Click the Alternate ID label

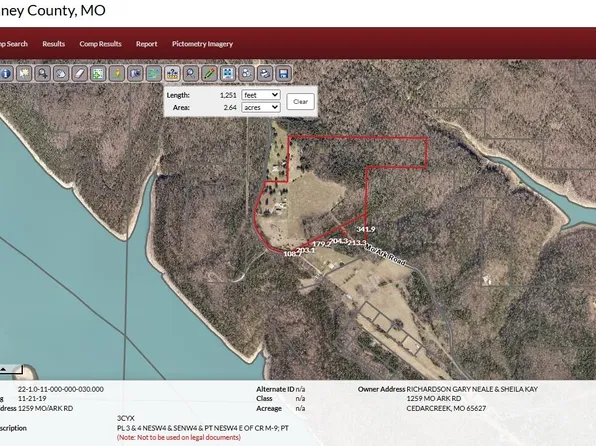[x=275, y=389]
